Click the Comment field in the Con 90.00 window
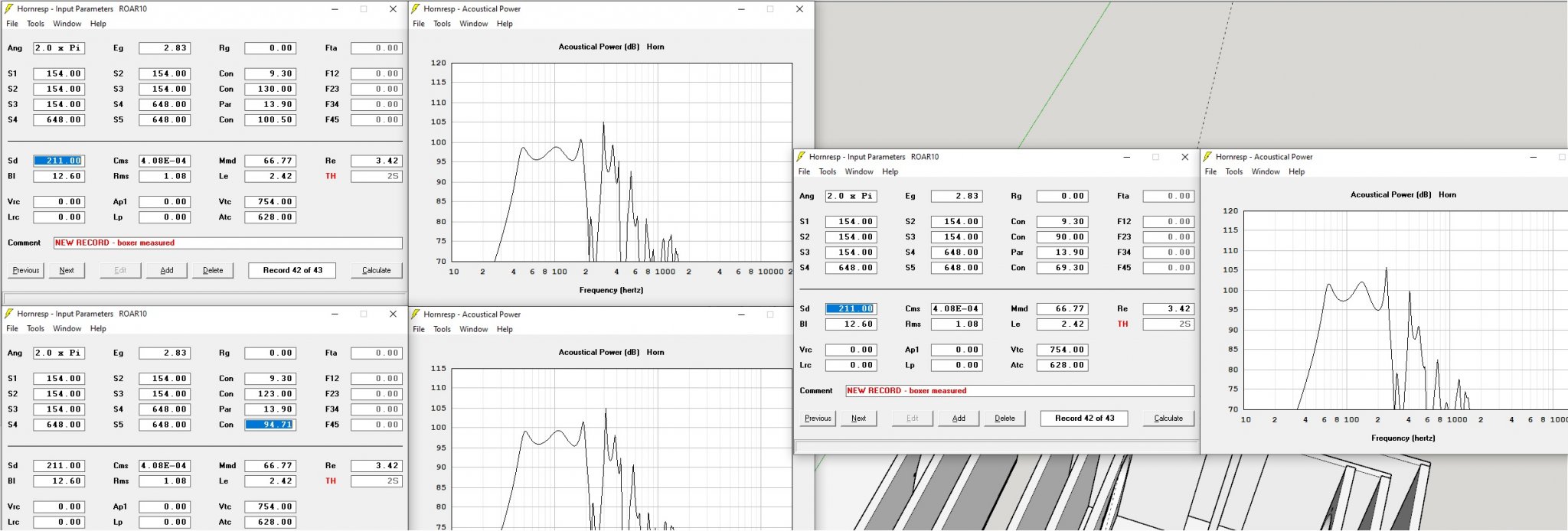The height and width of the screenshot is (531, 1568). tap(1020, 391)
